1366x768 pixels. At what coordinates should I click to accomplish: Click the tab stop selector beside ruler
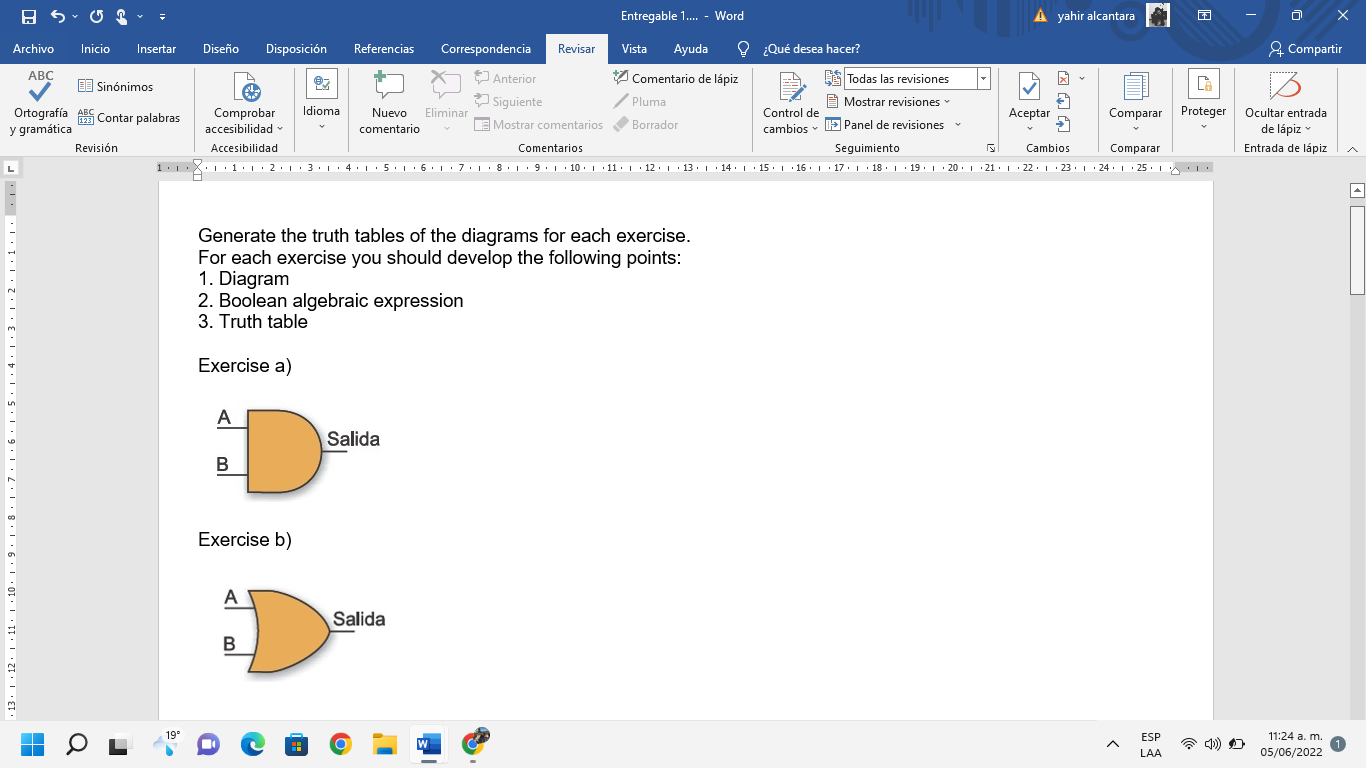click(x=10, y=168)
